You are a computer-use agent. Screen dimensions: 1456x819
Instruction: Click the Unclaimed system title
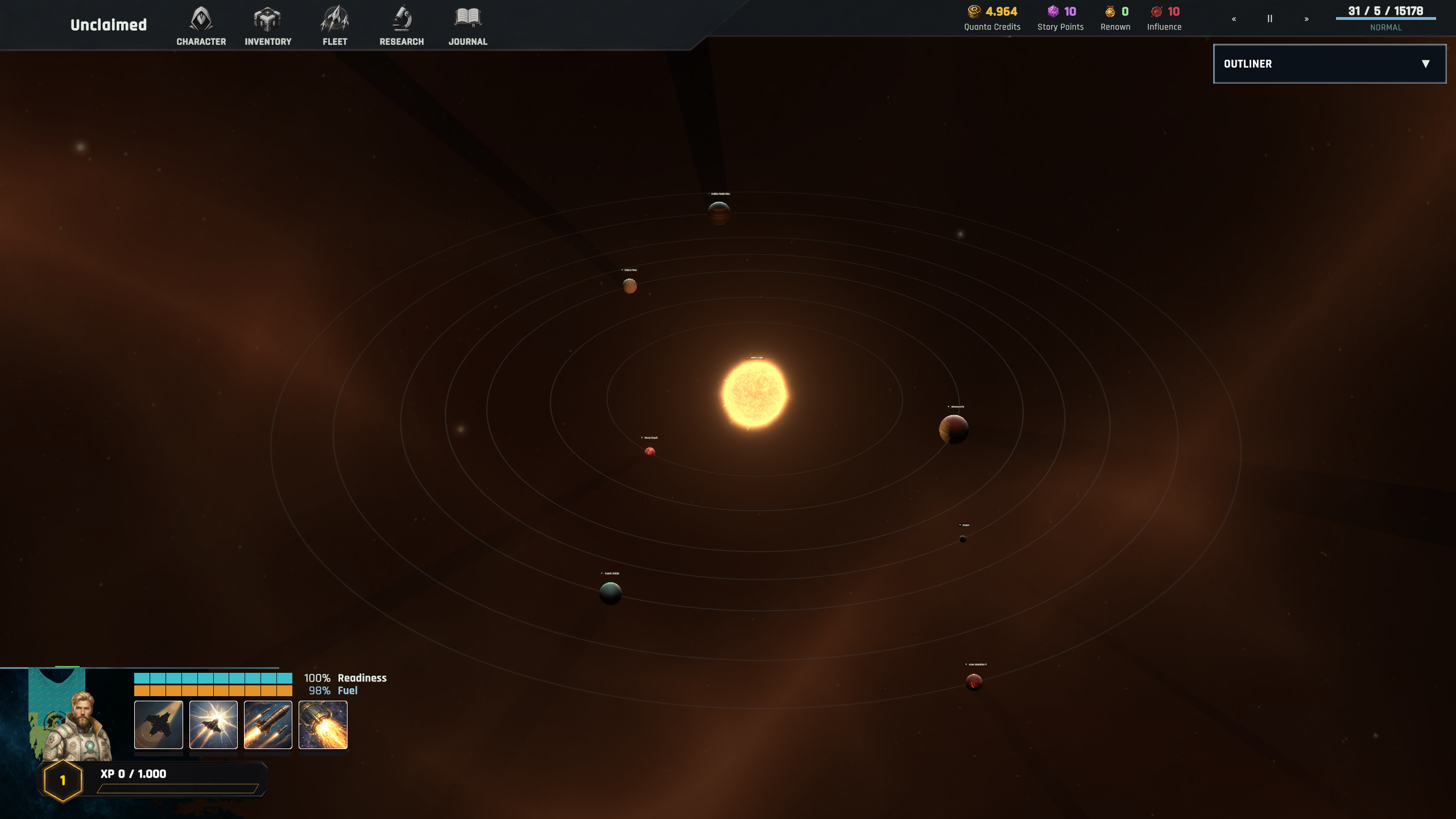pos(109,25)
